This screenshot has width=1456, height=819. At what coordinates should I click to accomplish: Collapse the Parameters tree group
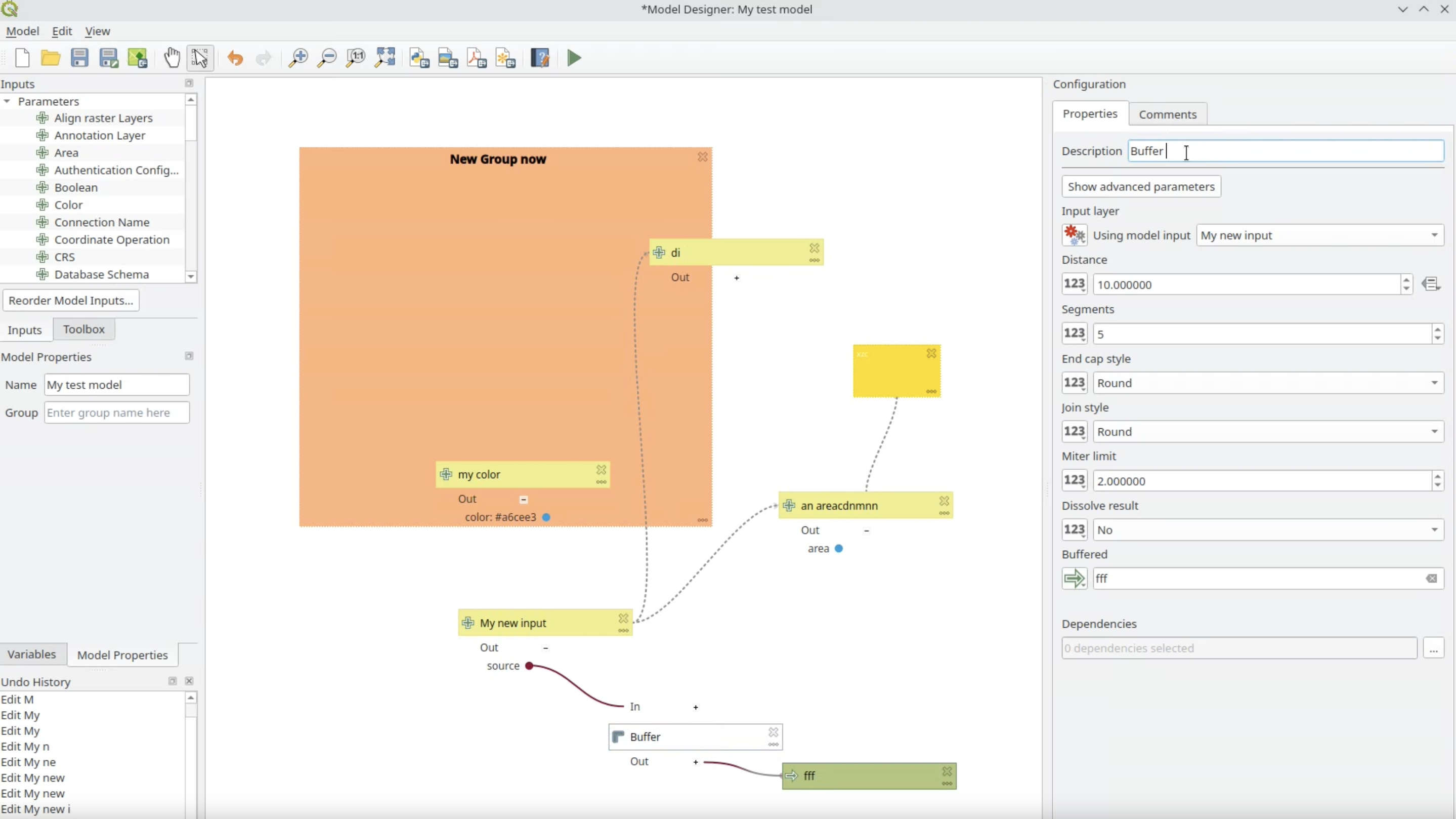click(8, 101)
